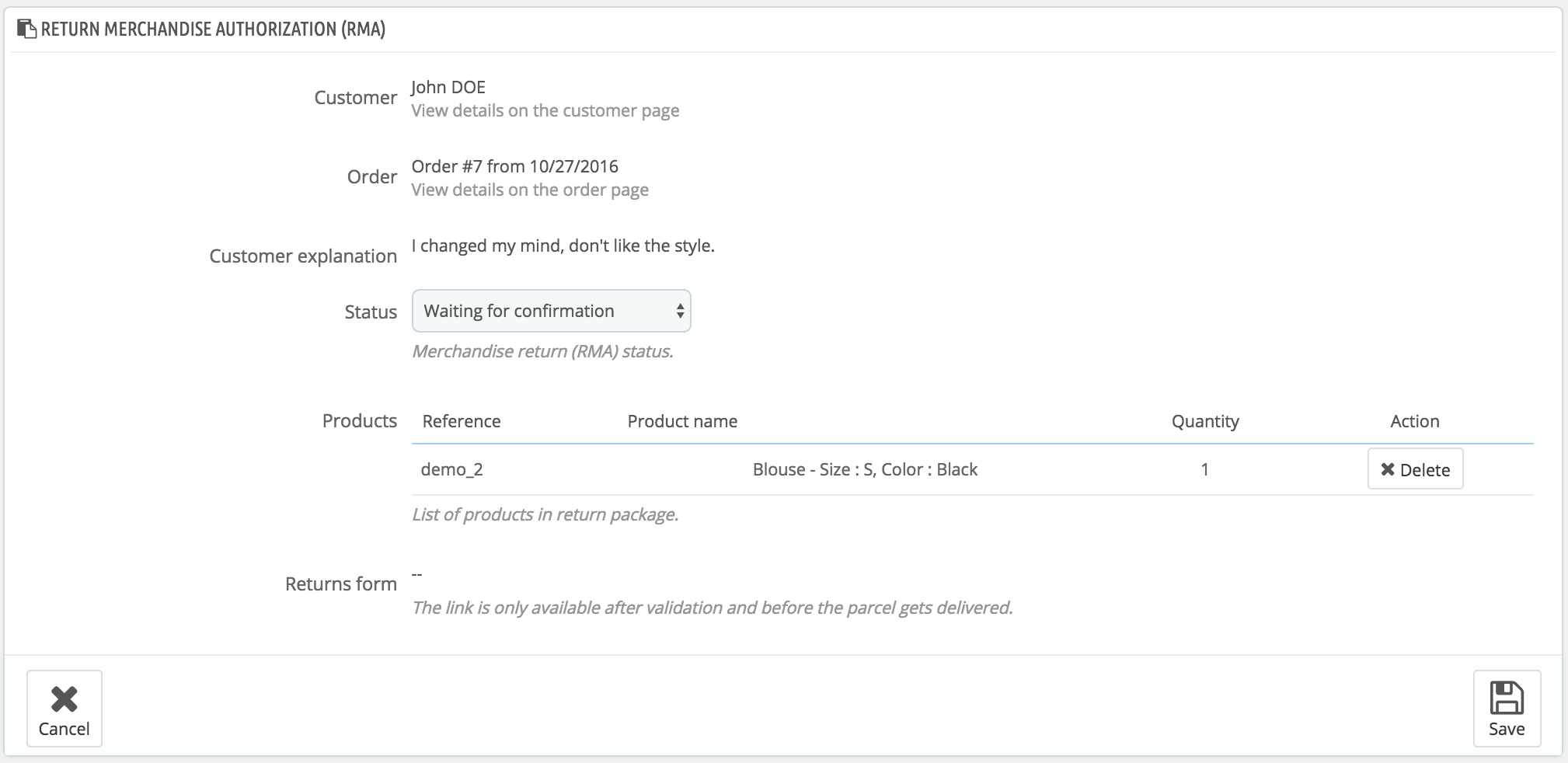The image size is (1568, 763).
Task: Click the Quantity column header
Action: pos(1204,421)
